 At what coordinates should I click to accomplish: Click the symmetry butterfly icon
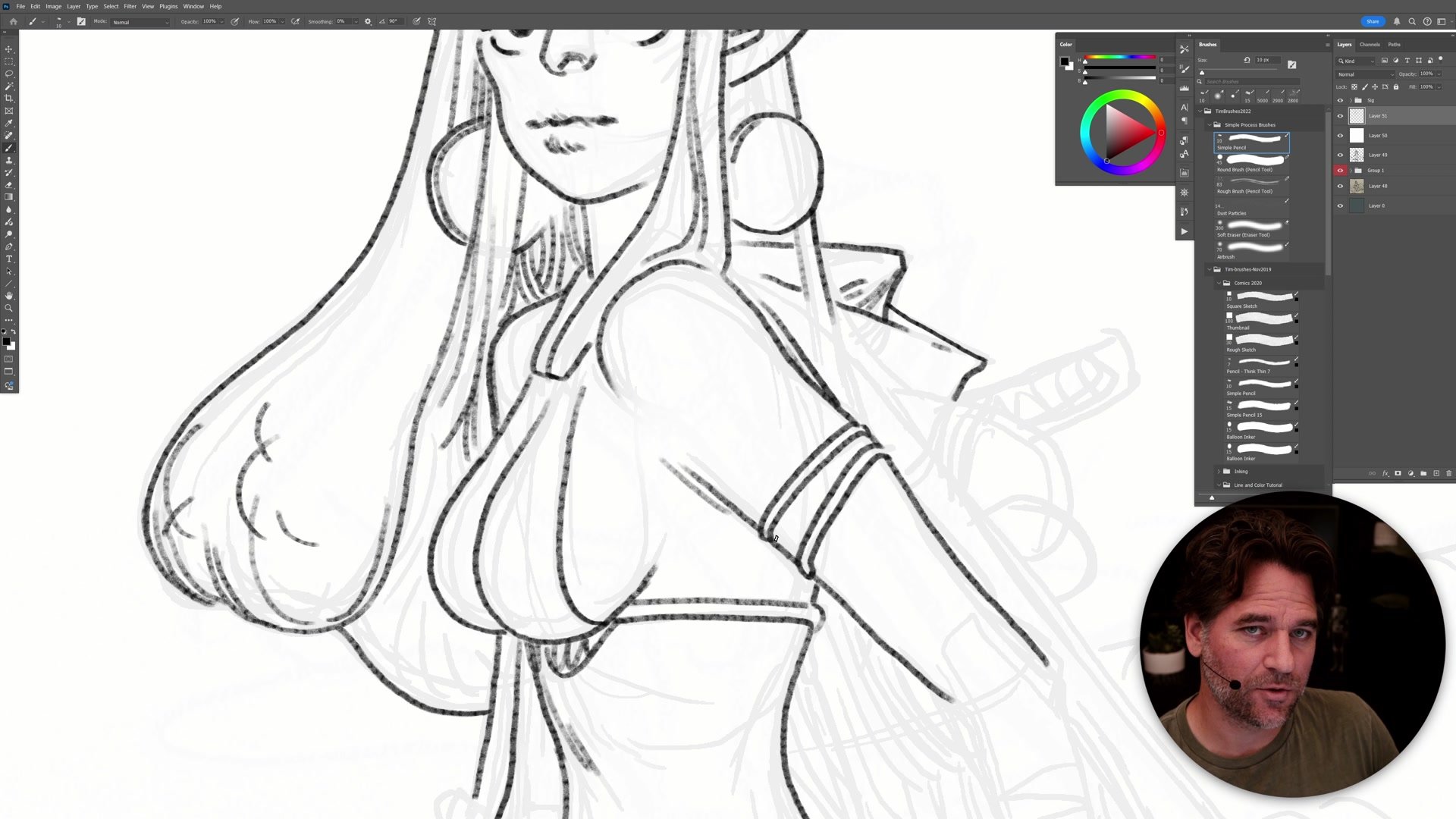(432, 21)
